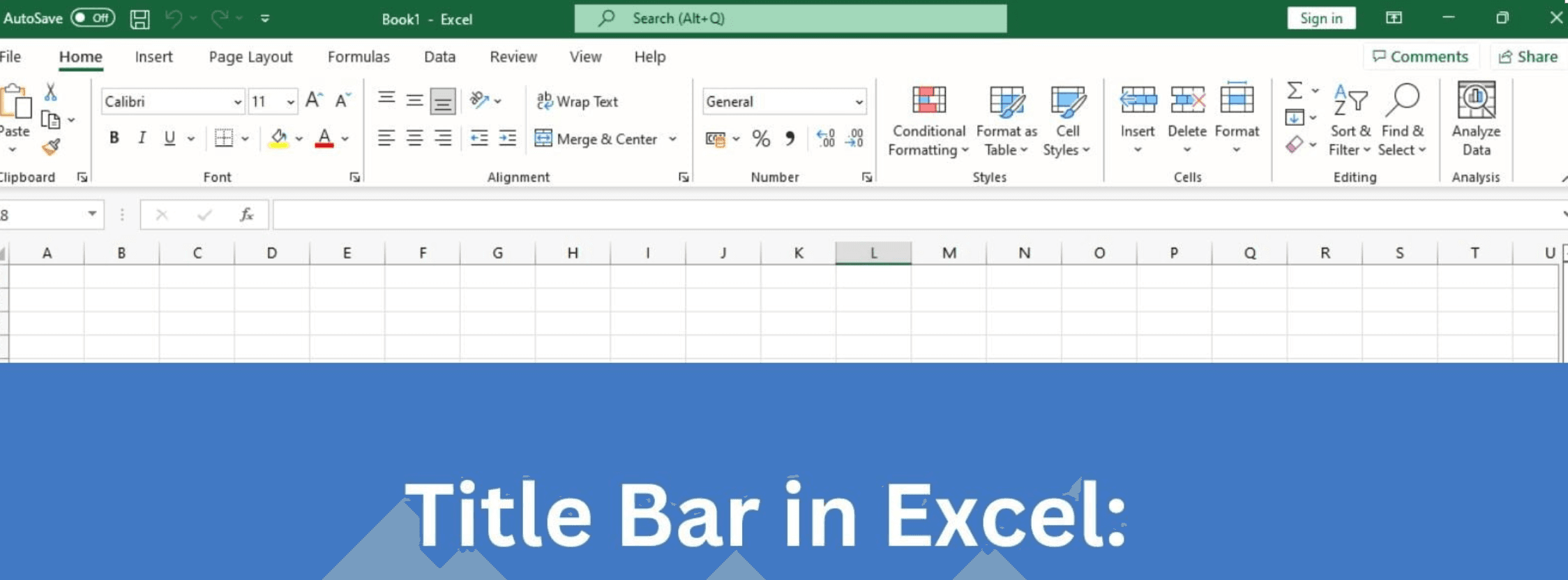Viewport: 1568px width, 580px height.
Task: Click the AutoSum sigma icon
Action: point(1295,91)
